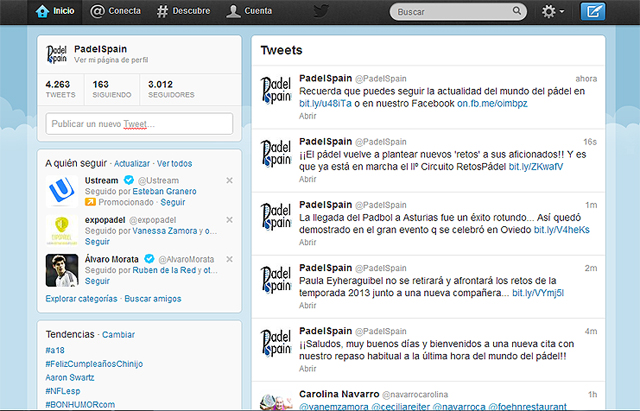Click the search magnifier icon

[516, 11]
